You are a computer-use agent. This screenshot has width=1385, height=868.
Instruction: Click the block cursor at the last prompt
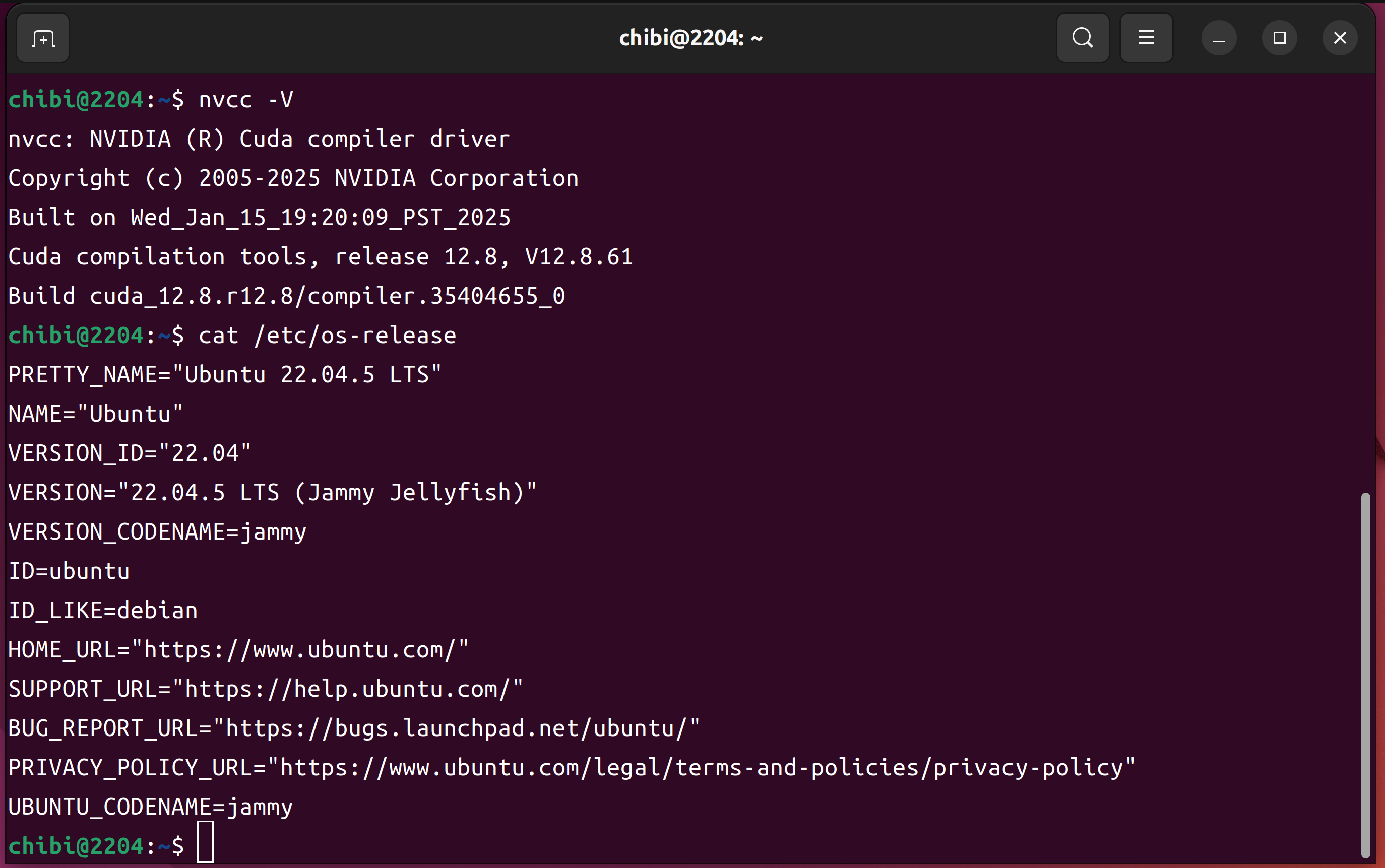point(205,842)
